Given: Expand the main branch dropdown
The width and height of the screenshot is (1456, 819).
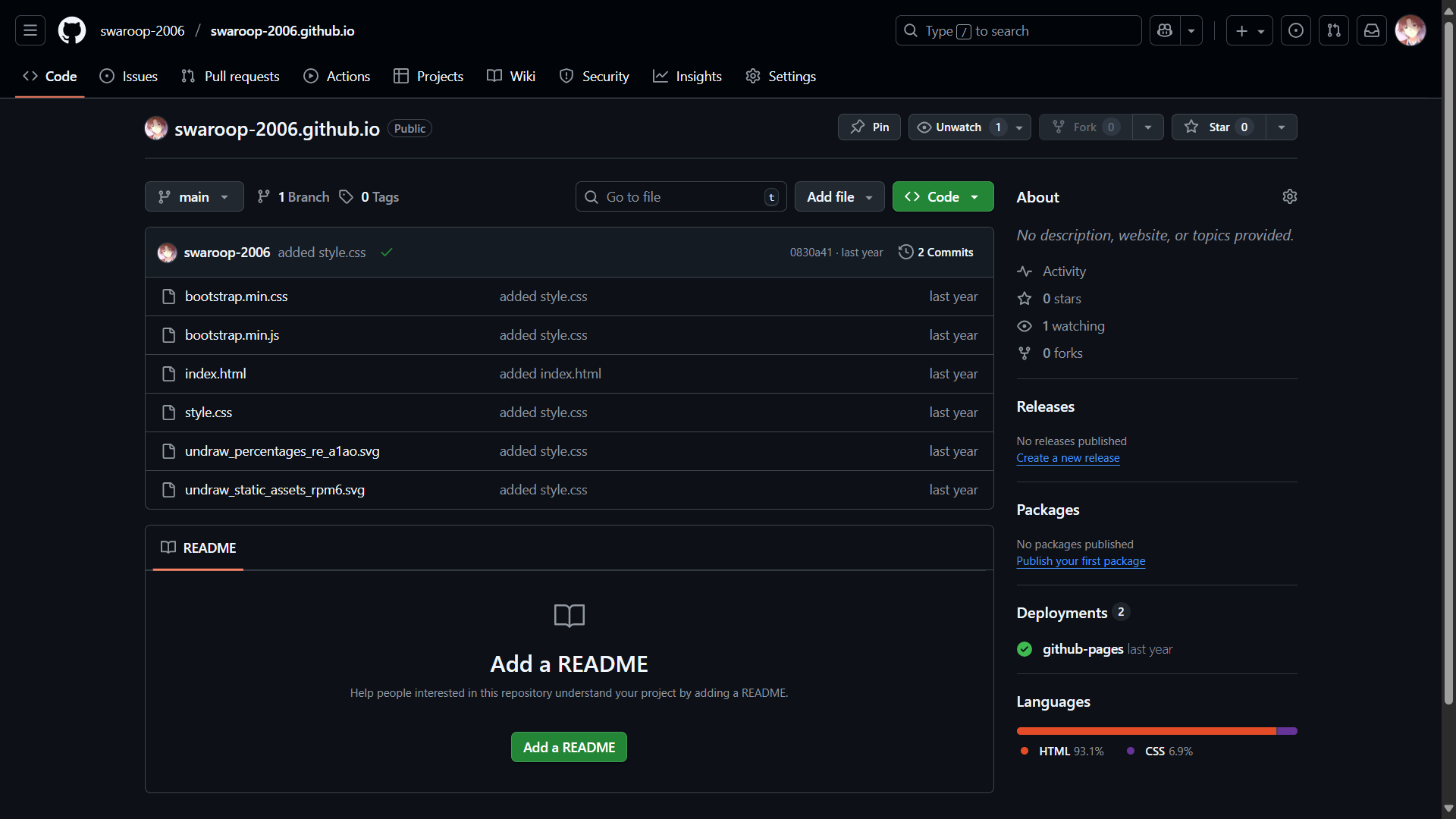Looking at the screenshot, I should 194,197.
